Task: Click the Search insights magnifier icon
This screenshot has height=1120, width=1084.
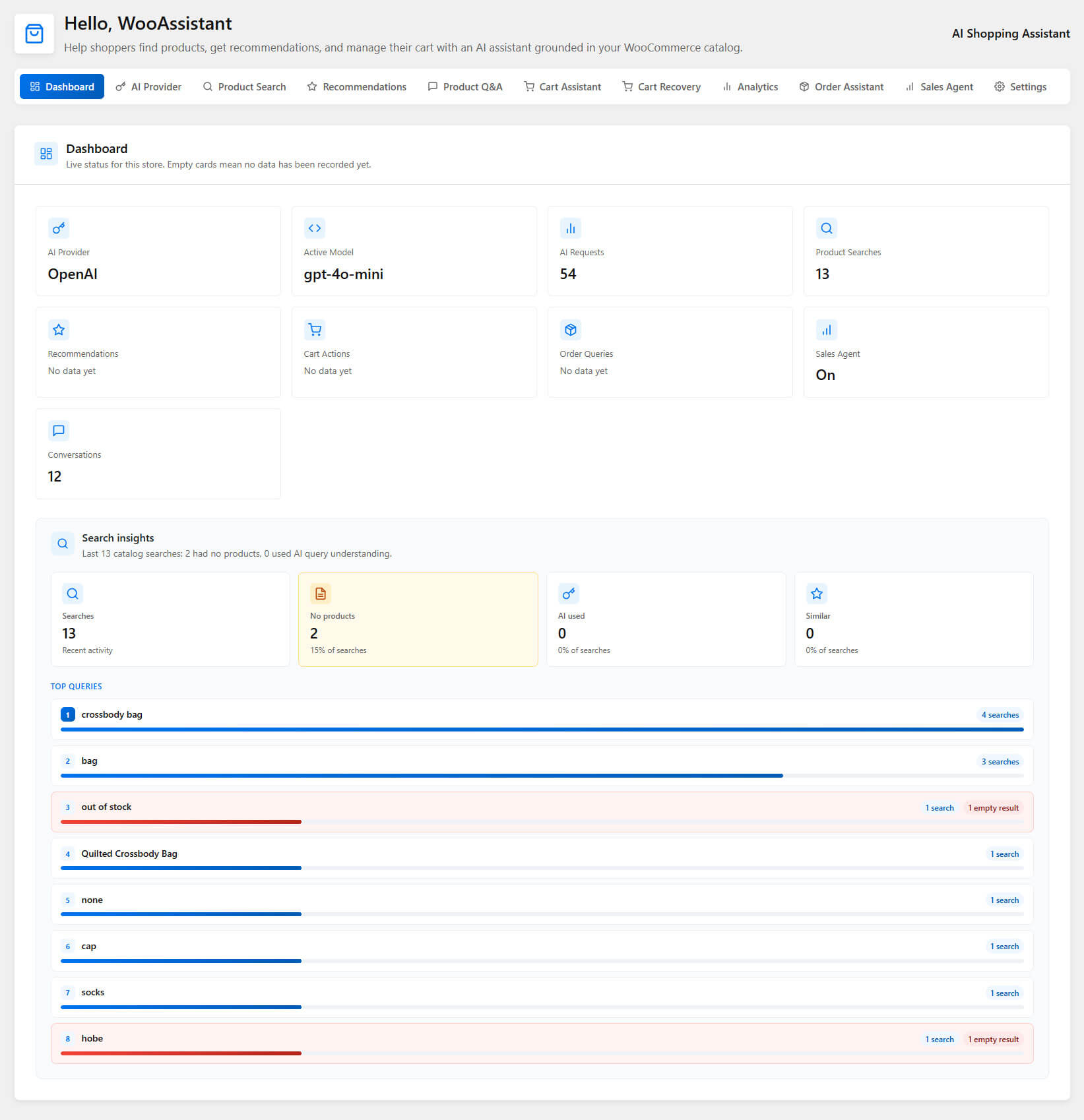Action: tap(63, 544)
